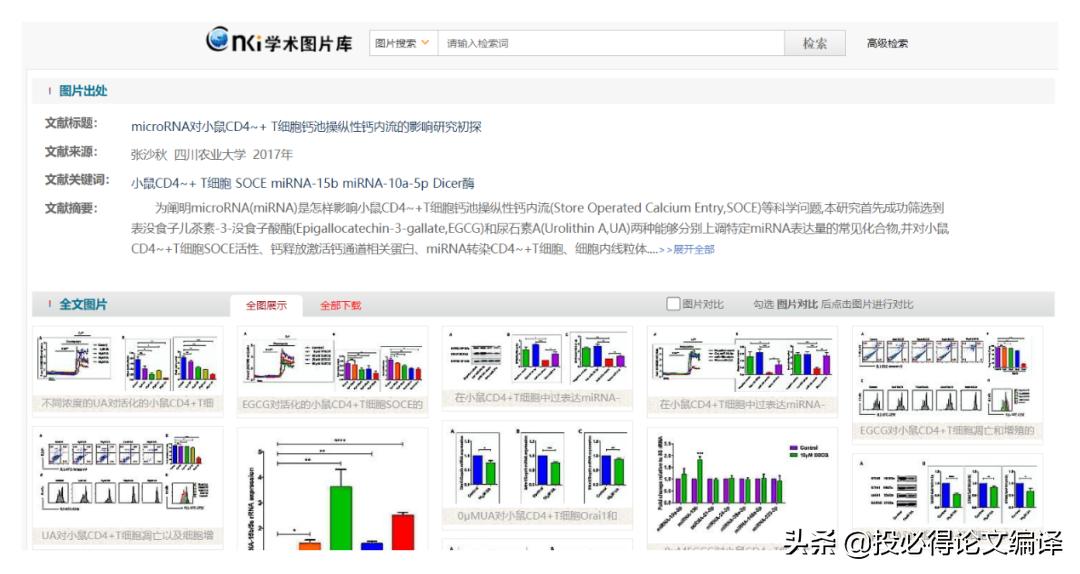This screenshot has height=574, width=1080.
Task: Click the 全部下载 tab
Action: [340, 305]
